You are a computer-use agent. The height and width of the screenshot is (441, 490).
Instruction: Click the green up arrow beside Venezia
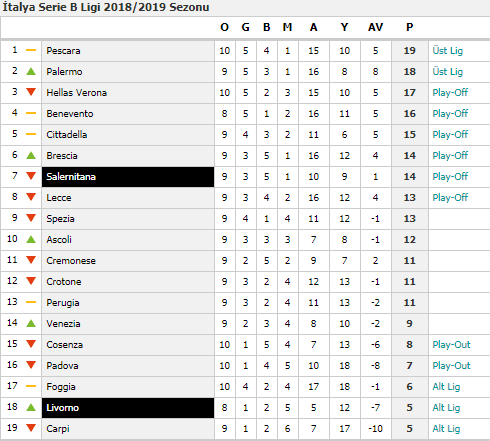pyautogui.click(x=31, y=323)
